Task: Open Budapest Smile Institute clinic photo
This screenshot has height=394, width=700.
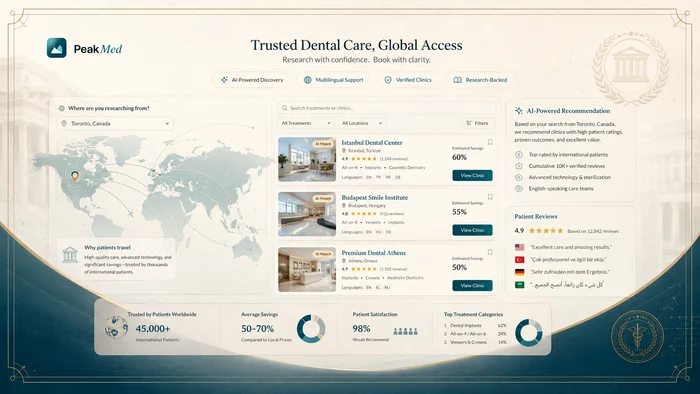Action: (x=307, y=214)
